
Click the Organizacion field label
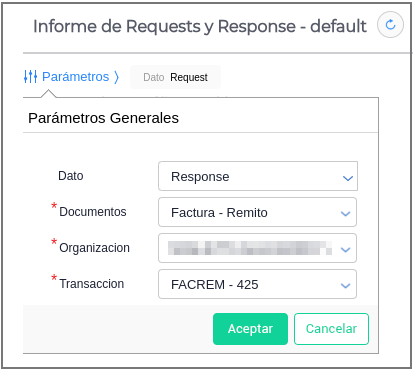coord(94,248)
